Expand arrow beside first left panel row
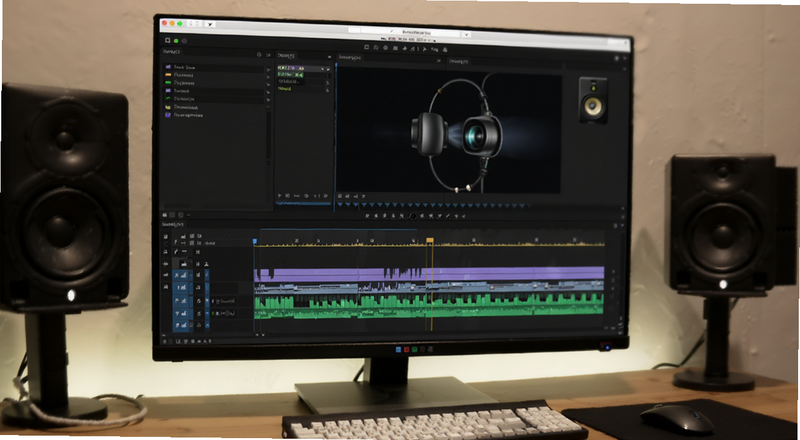 click(268, 69)
